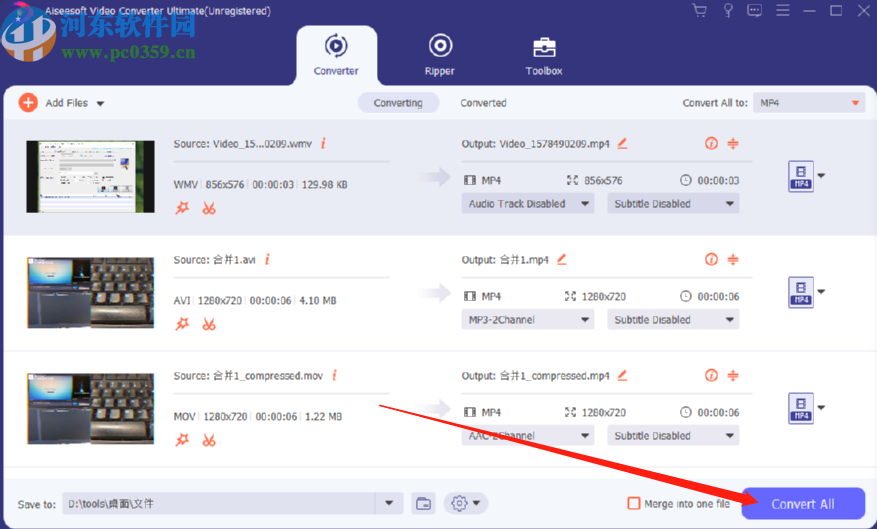The width and height of the screenshot is (877, 529).
Task: Open the Convert All to MP4 dropdown
Action: (809, 103)
